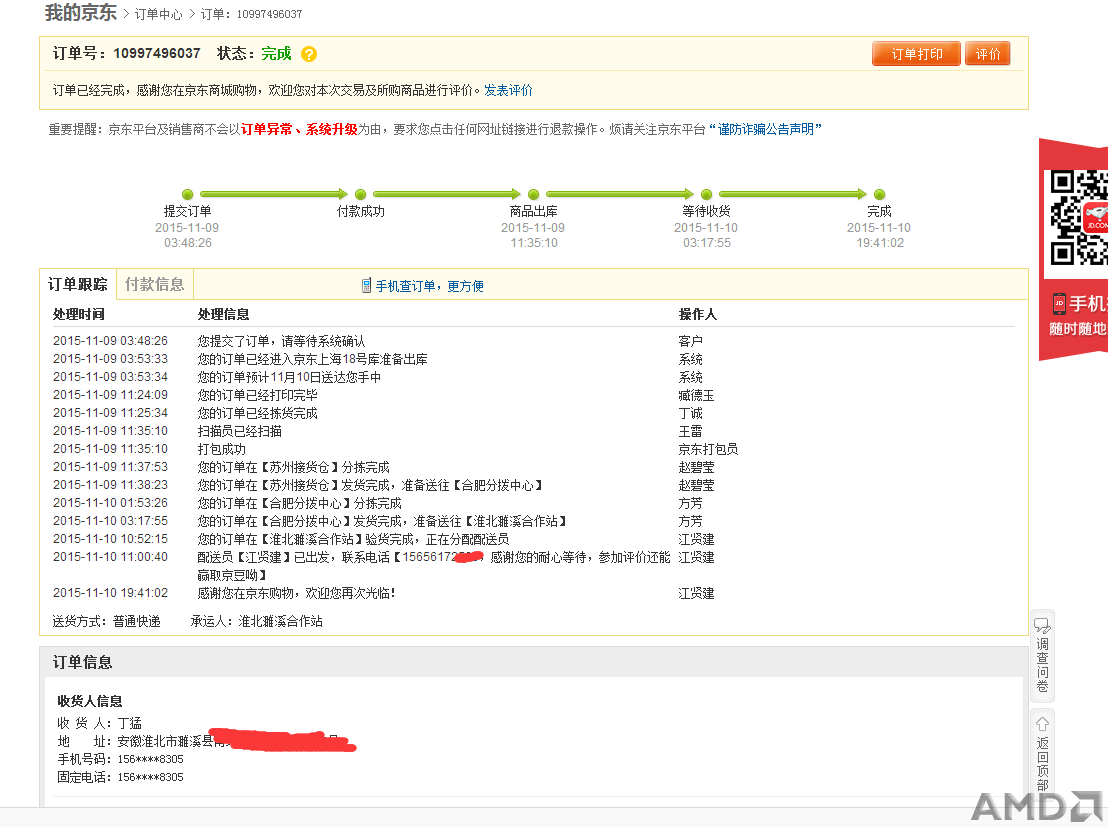Switch to the 付款信息 tab
The height and width of the screenshot is (827, 1108).
pos(154,284)
